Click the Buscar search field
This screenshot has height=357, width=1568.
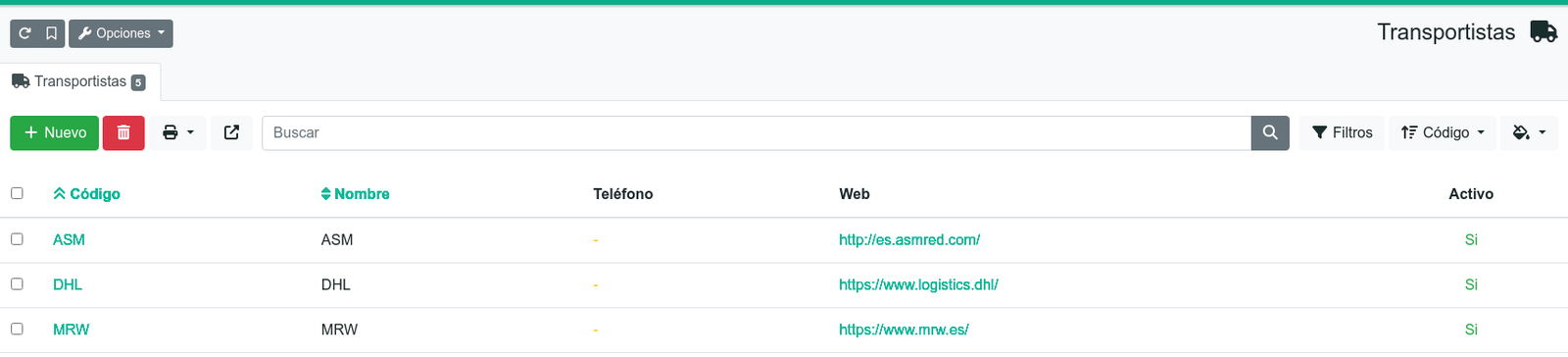(x=757, y=132)
